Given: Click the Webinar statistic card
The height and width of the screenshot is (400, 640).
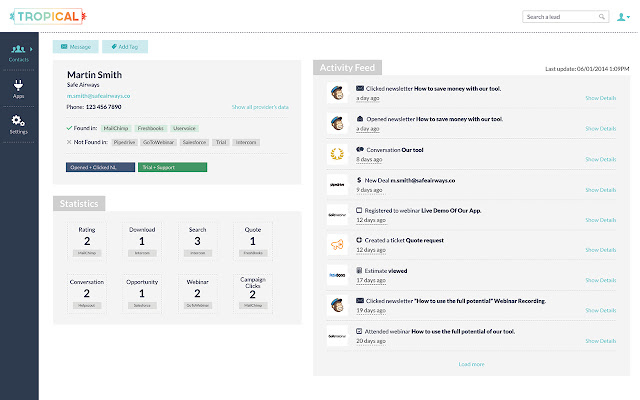Looking at the screenshot, I should [x=198, y=294].
